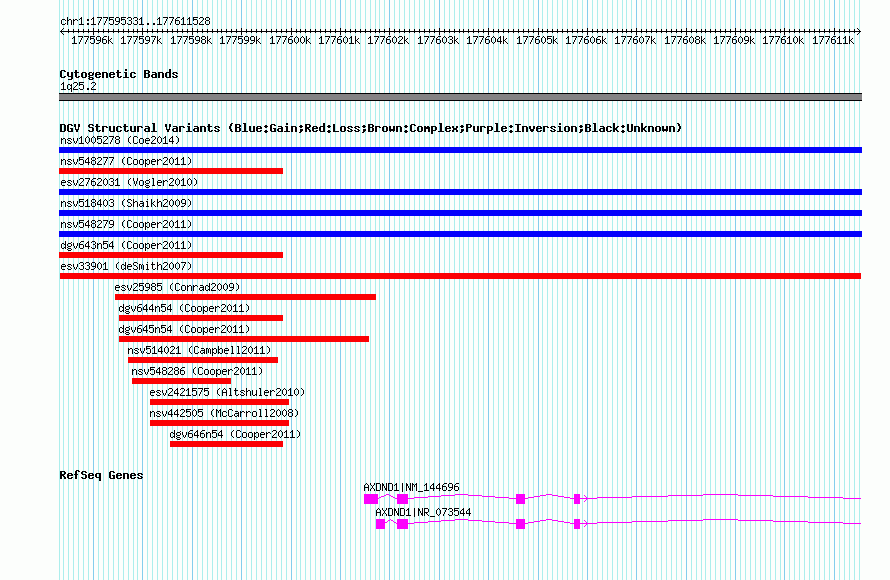Click the nsv548277 (Cooper2011) label
This screenshot has width=890, height=580.
(126, 161)
